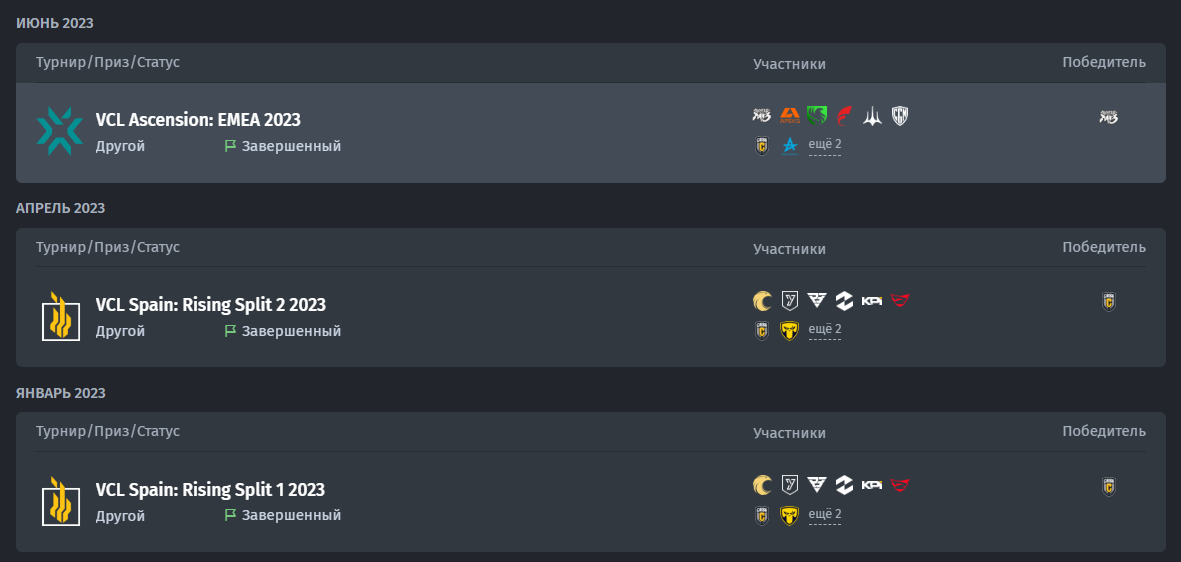Open VCL Ascension: EMEA 2023 tournament link
Viewport: 1181px width, 562px height.
[198, 120]
